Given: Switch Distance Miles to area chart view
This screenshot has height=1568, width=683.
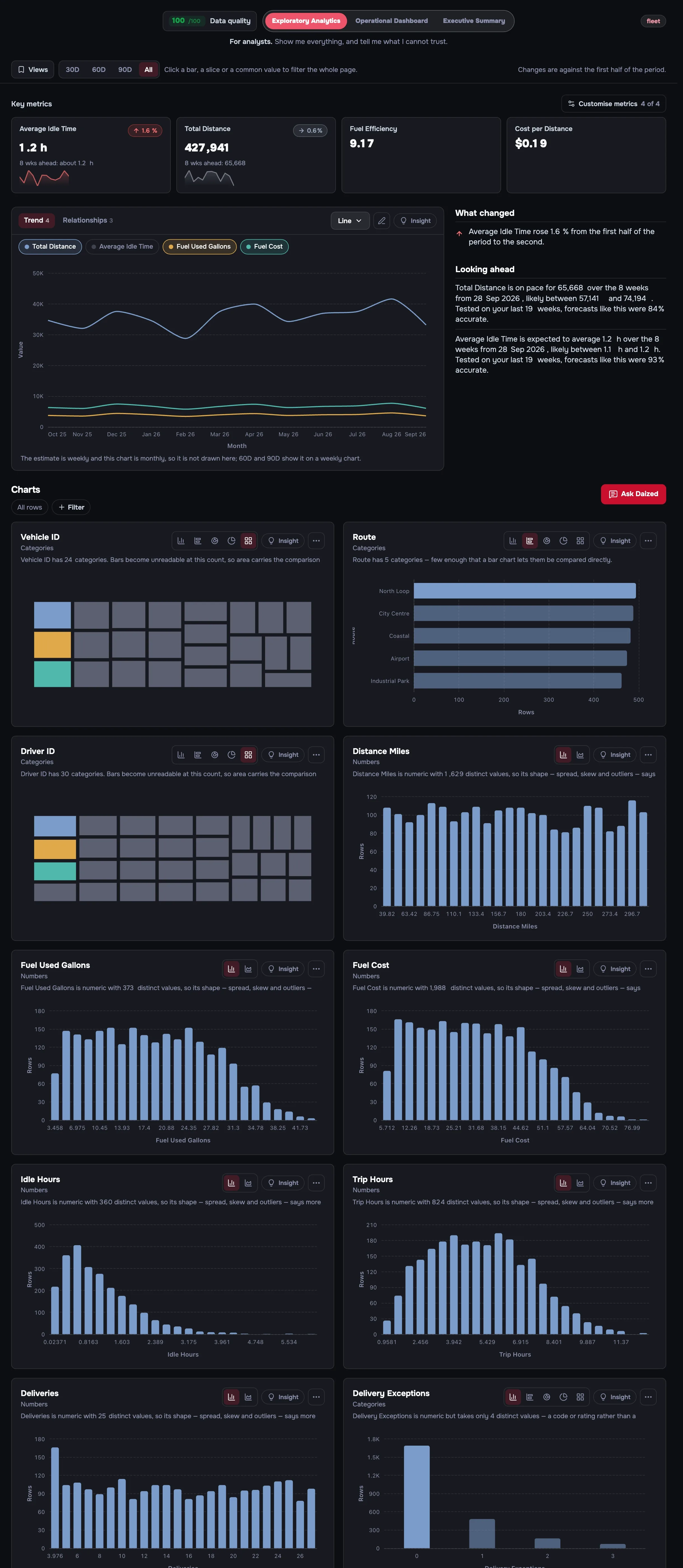Looking at the screenshot, I should tap(580, 755).
